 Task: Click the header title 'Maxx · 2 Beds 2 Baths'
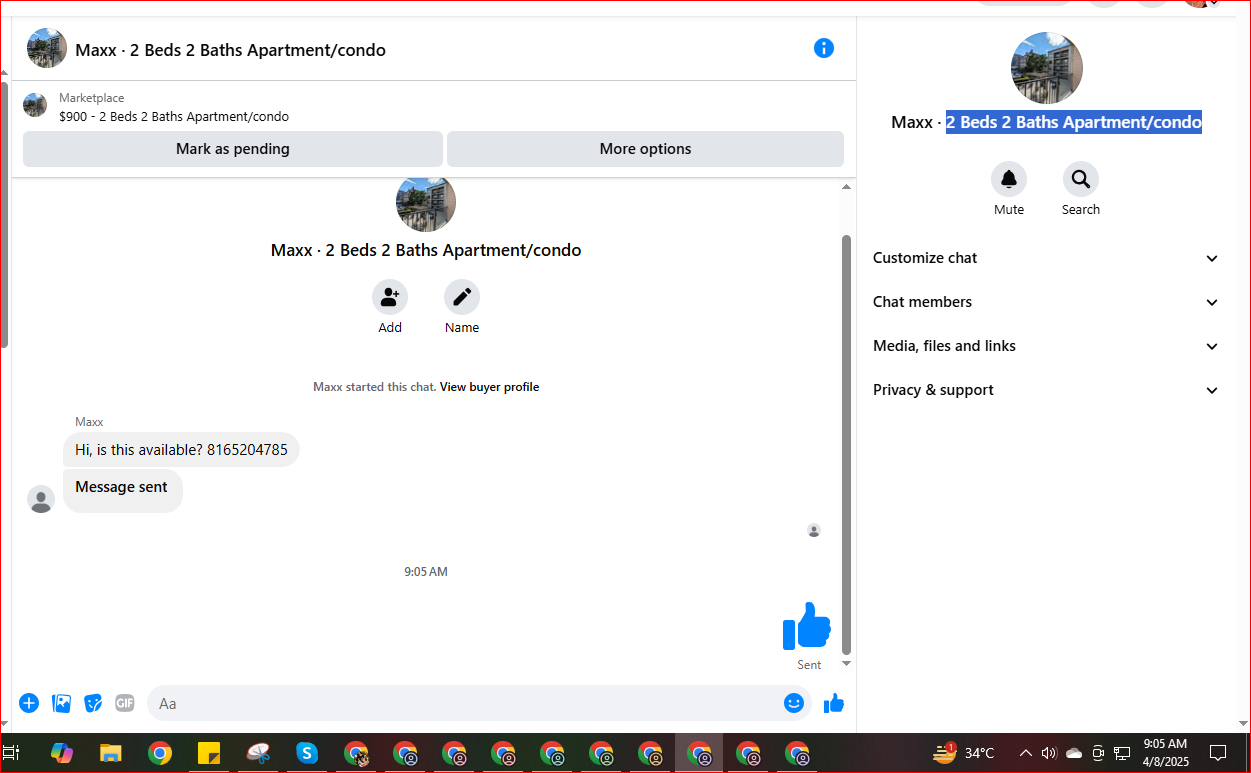coord(231,50)
